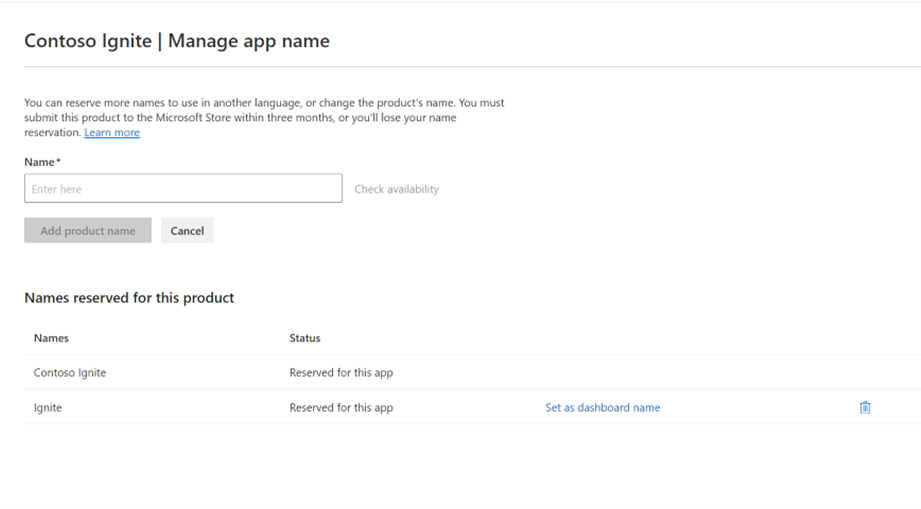Image resolution: width=921 pixels, height=509 pixels.
Task: Click the Contoso Ignite row's reserved status
Action: 341,373
